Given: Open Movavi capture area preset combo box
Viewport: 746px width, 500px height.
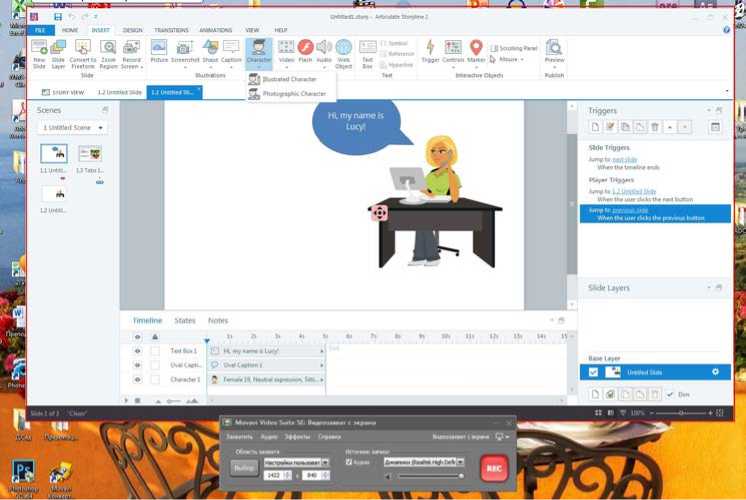Looking at the screenshot, I should pos(296,462).
